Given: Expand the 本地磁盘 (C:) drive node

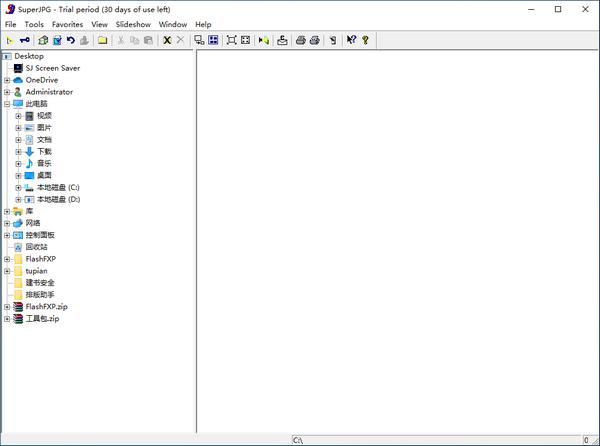Looking at the screenshot, I should [18, 188].
